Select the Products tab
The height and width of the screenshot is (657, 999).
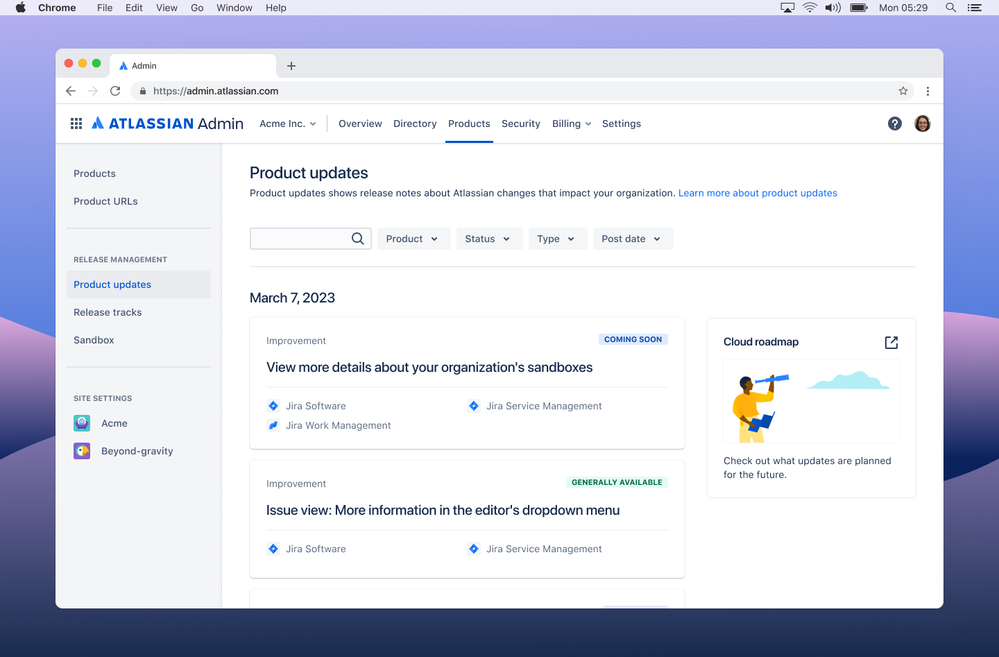pos(469,124)
